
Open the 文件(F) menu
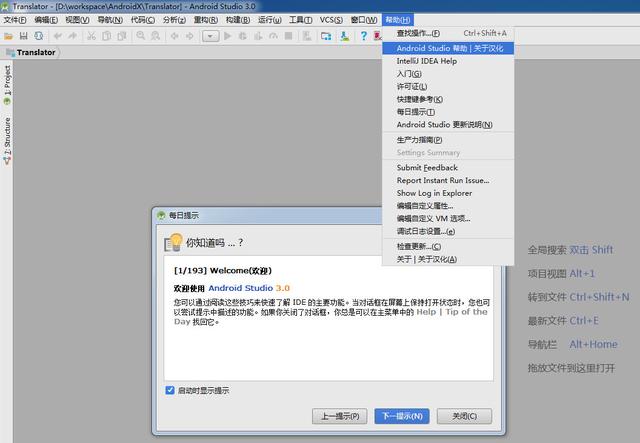coord(15,20)
